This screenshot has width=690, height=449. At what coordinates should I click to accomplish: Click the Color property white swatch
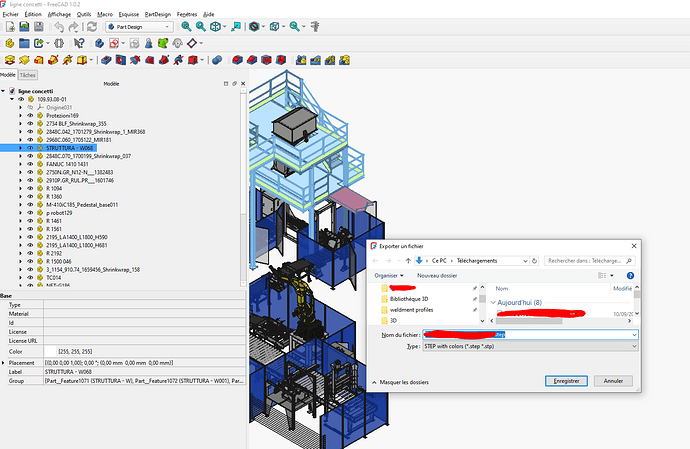[50, 352]
